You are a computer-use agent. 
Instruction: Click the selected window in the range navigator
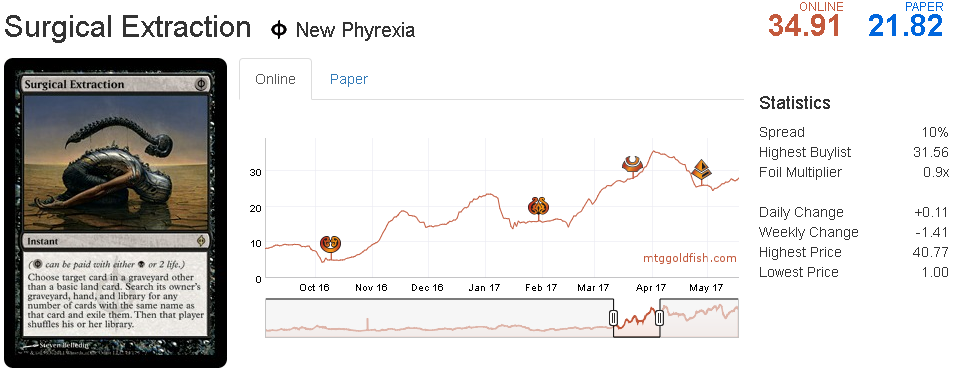(x=637, y=318)
